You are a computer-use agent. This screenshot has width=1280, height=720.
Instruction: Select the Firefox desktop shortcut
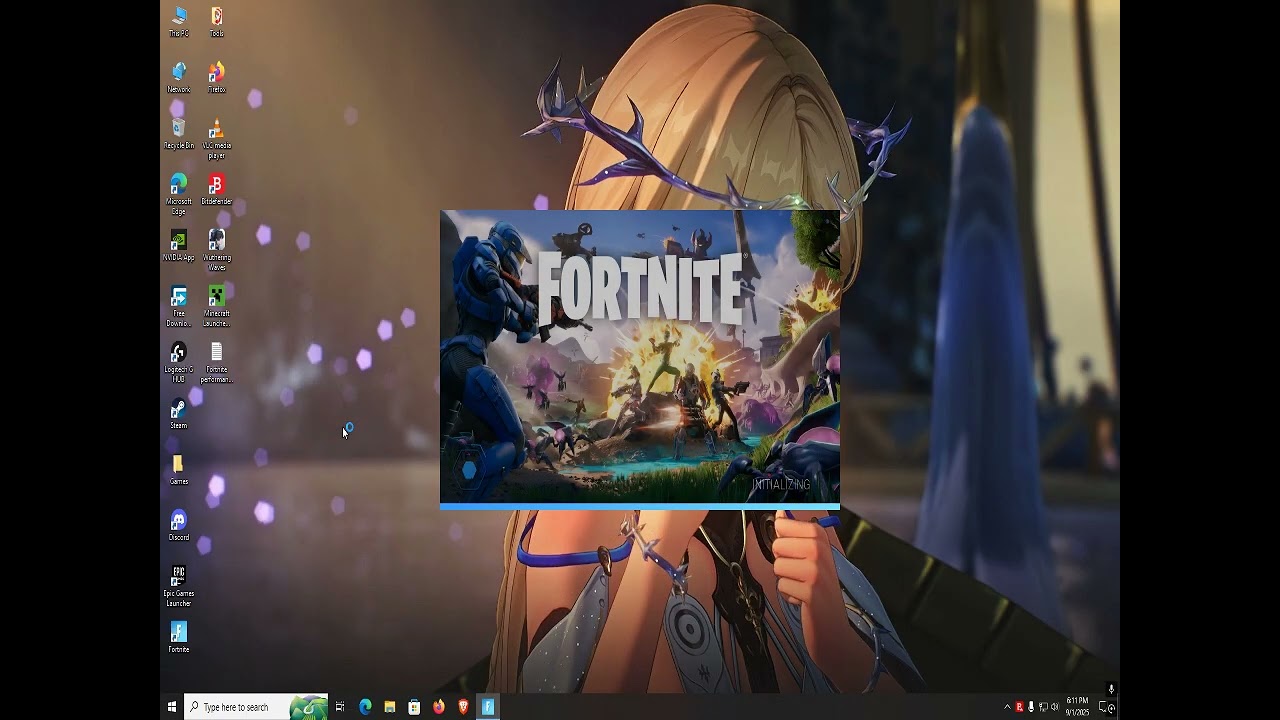[x=216, y=78]
